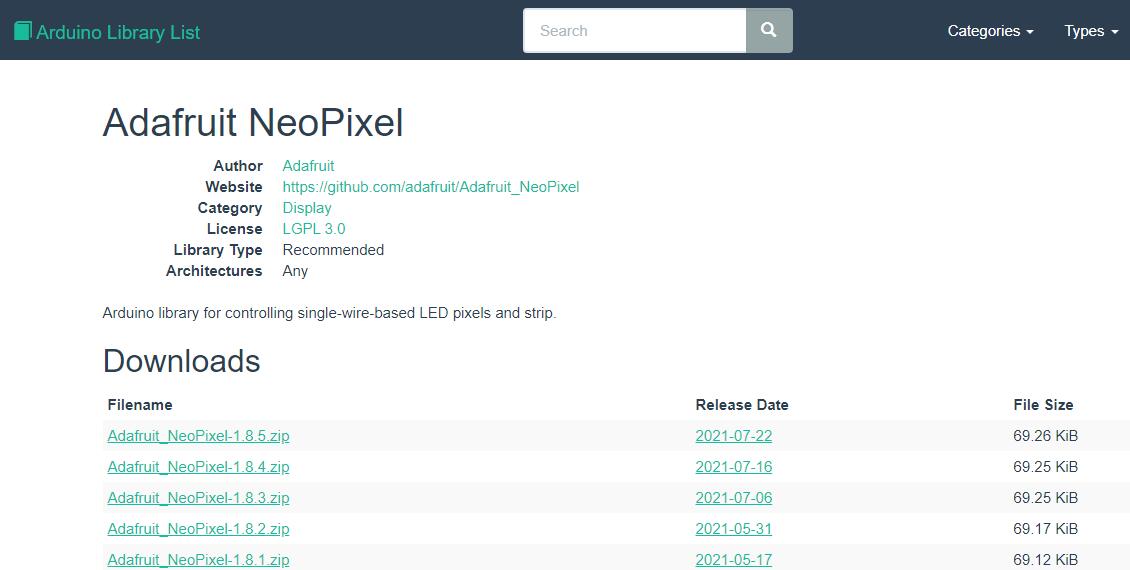This screenshot has width=1130, height=570.
Task: Select the 69.26 KiB file size cell
Action: pos(1045,436)
